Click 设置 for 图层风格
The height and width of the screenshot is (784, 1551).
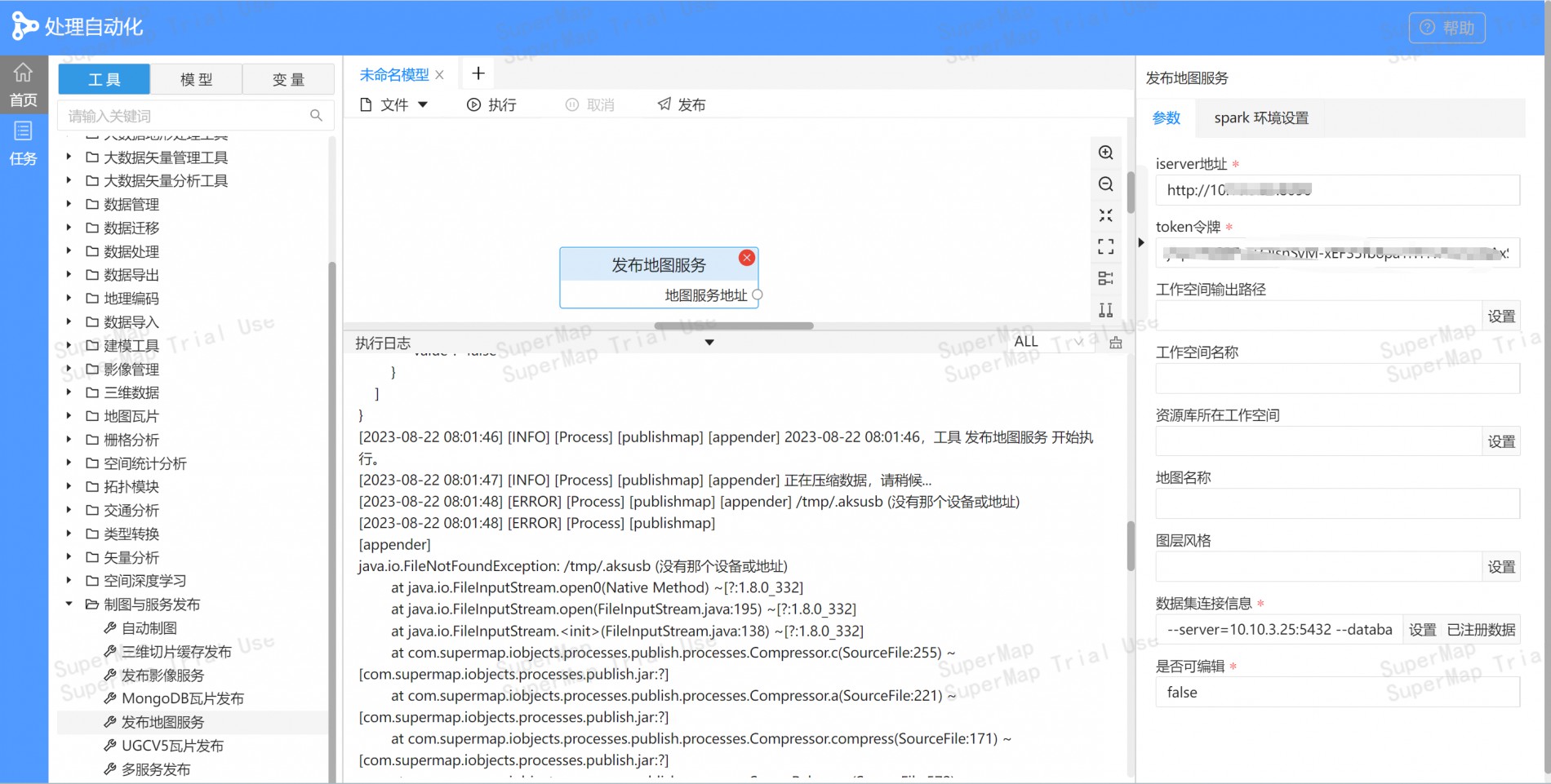[1501, 567]
